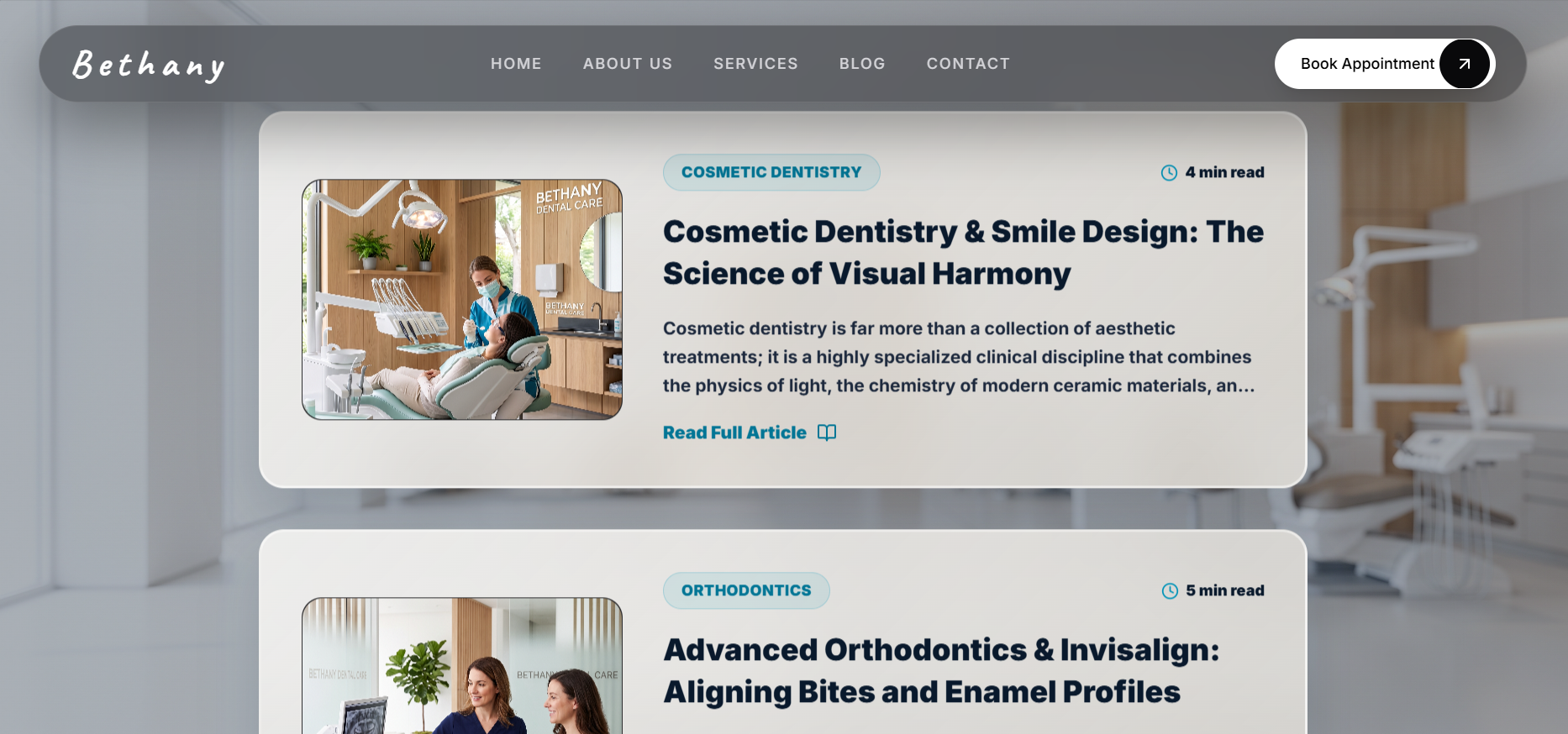
Task: Open the Advanced Orthodontics & Invisalign headline
Action: [941, 671]
